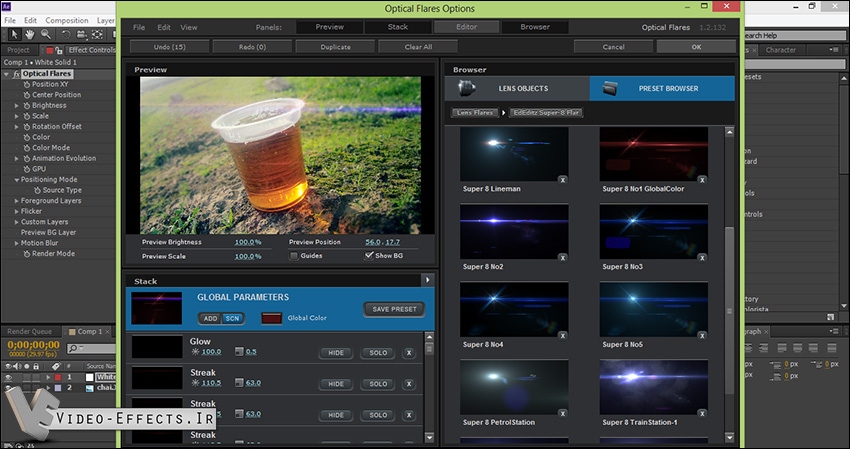Viewport: 850px width, 449px height.
Task: Click the Cancel button
Action: 613,47
